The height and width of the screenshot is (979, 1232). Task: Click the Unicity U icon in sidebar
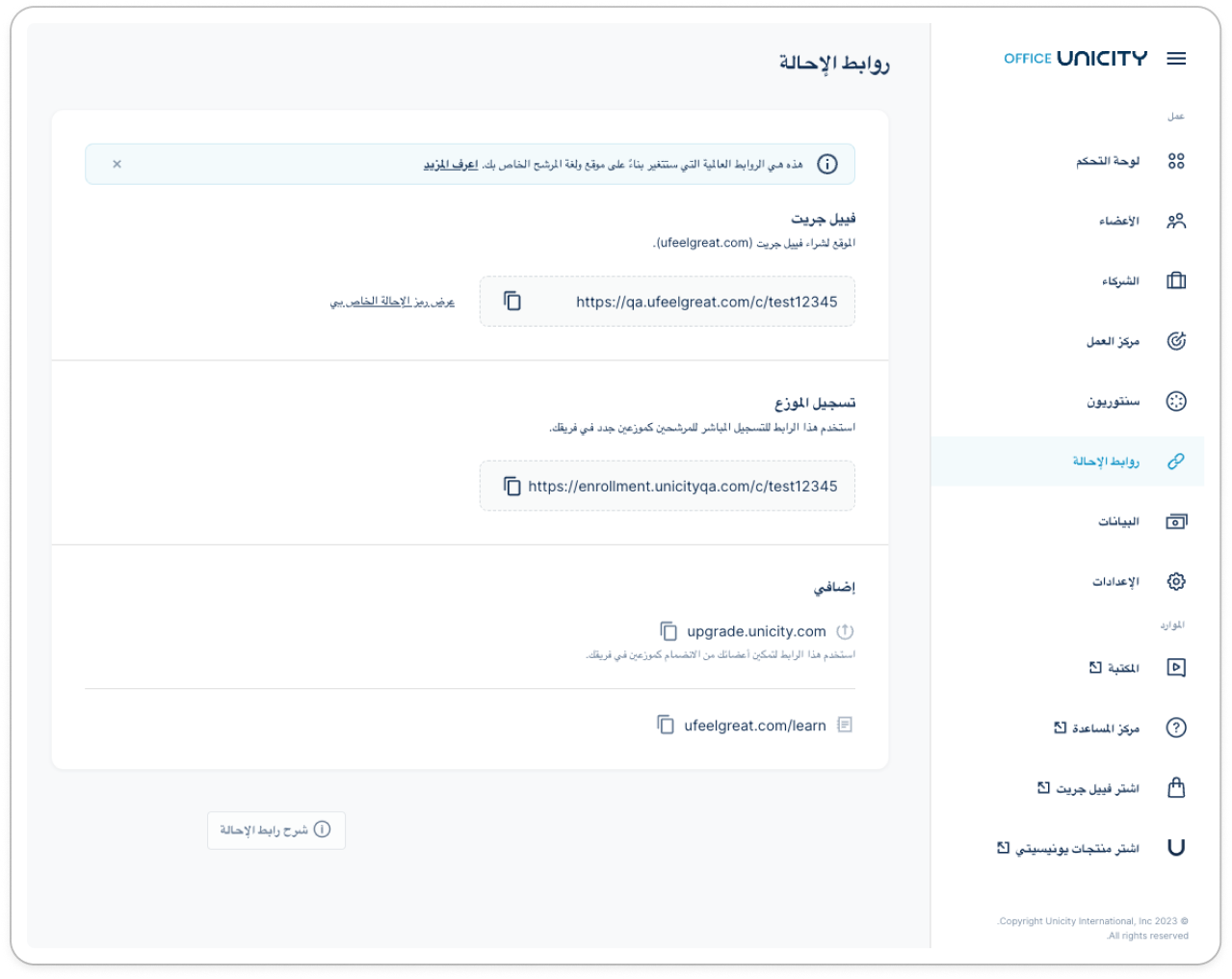click(1176, 848)
